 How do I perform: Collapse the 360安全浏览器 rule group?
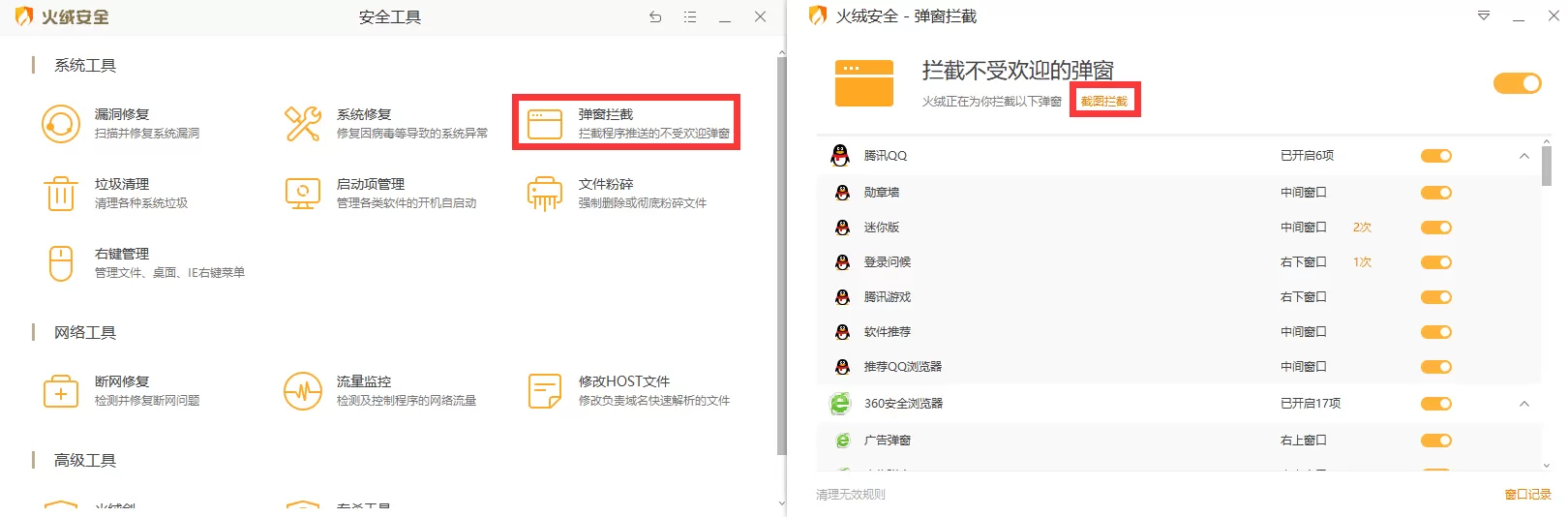click(1524, 404)
